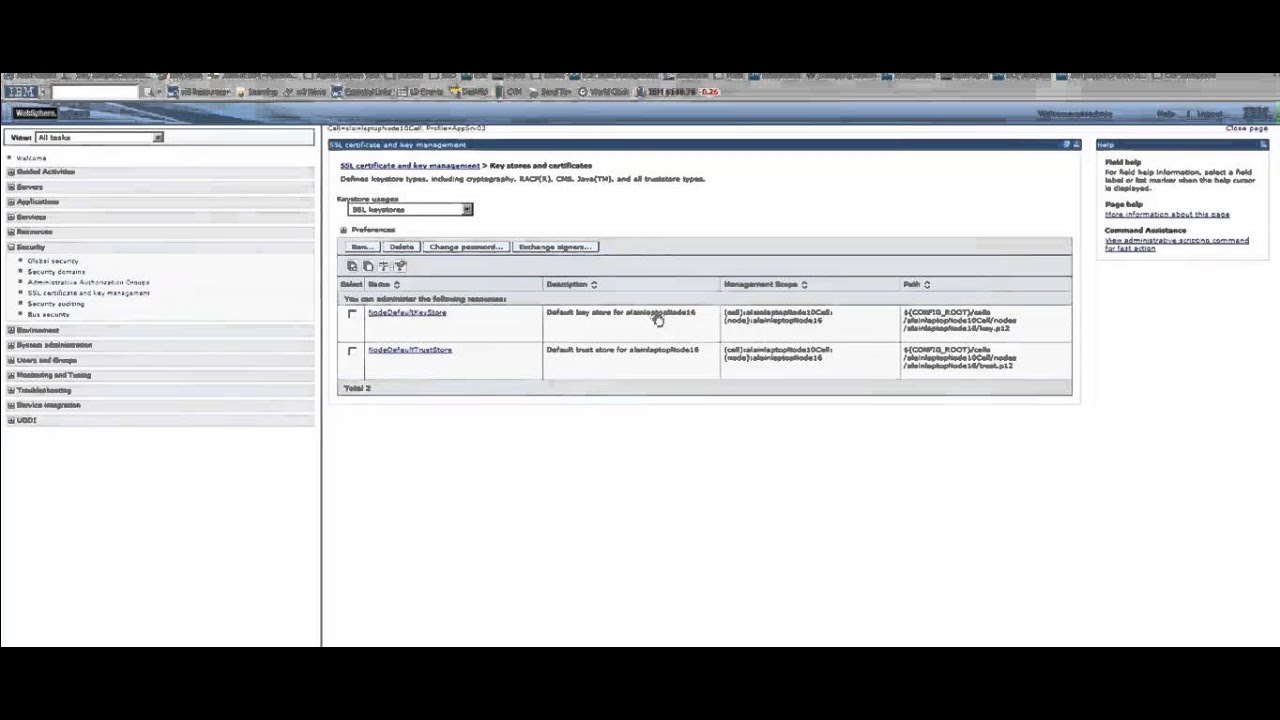Viewport: 1280px width, 720px height.
Task: Expand Service integration navigation group
Action: coord(11,405)
